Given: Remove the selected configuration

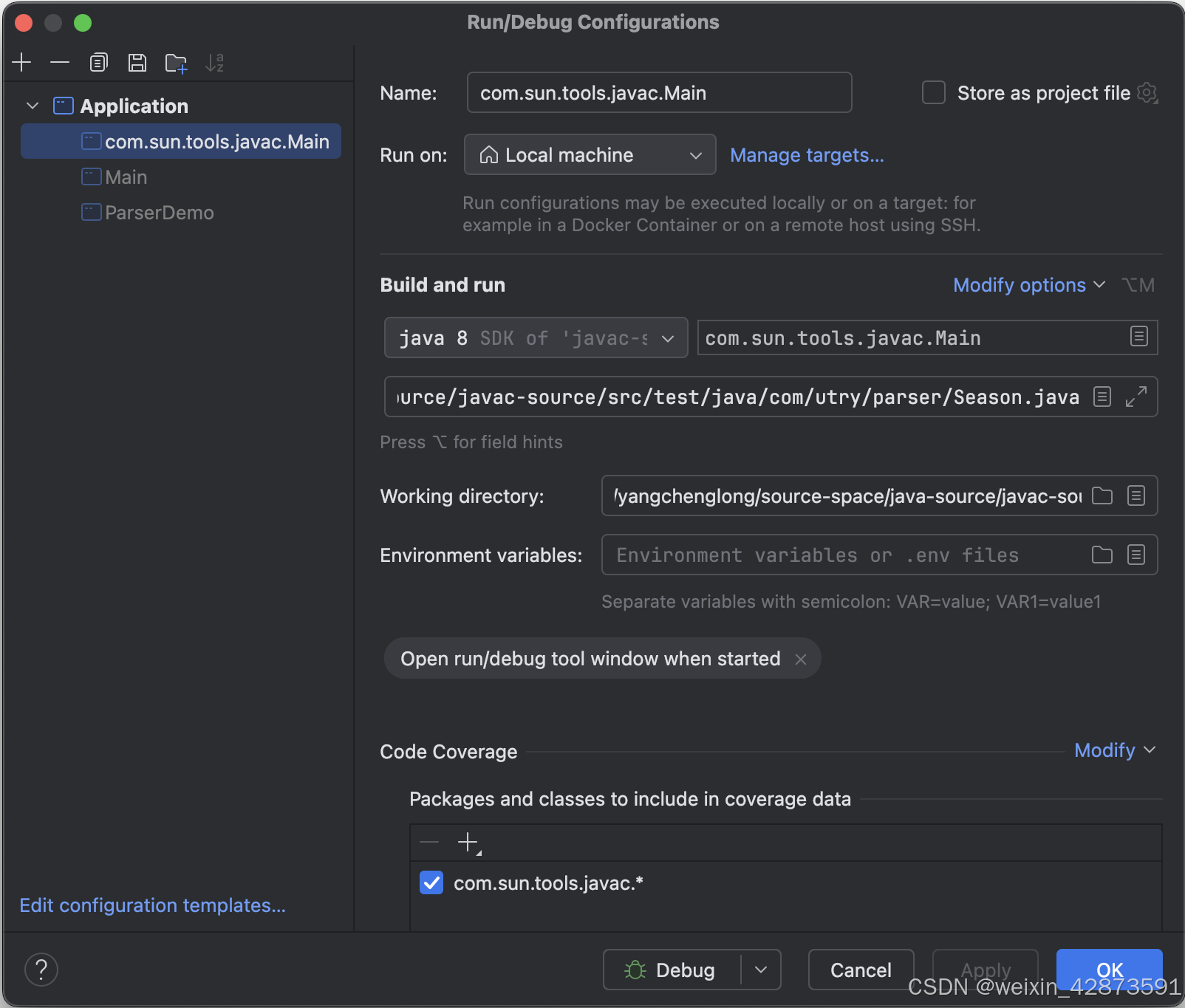Looking at the screenshot, I should pyautogui.click(x=60, y=62).
